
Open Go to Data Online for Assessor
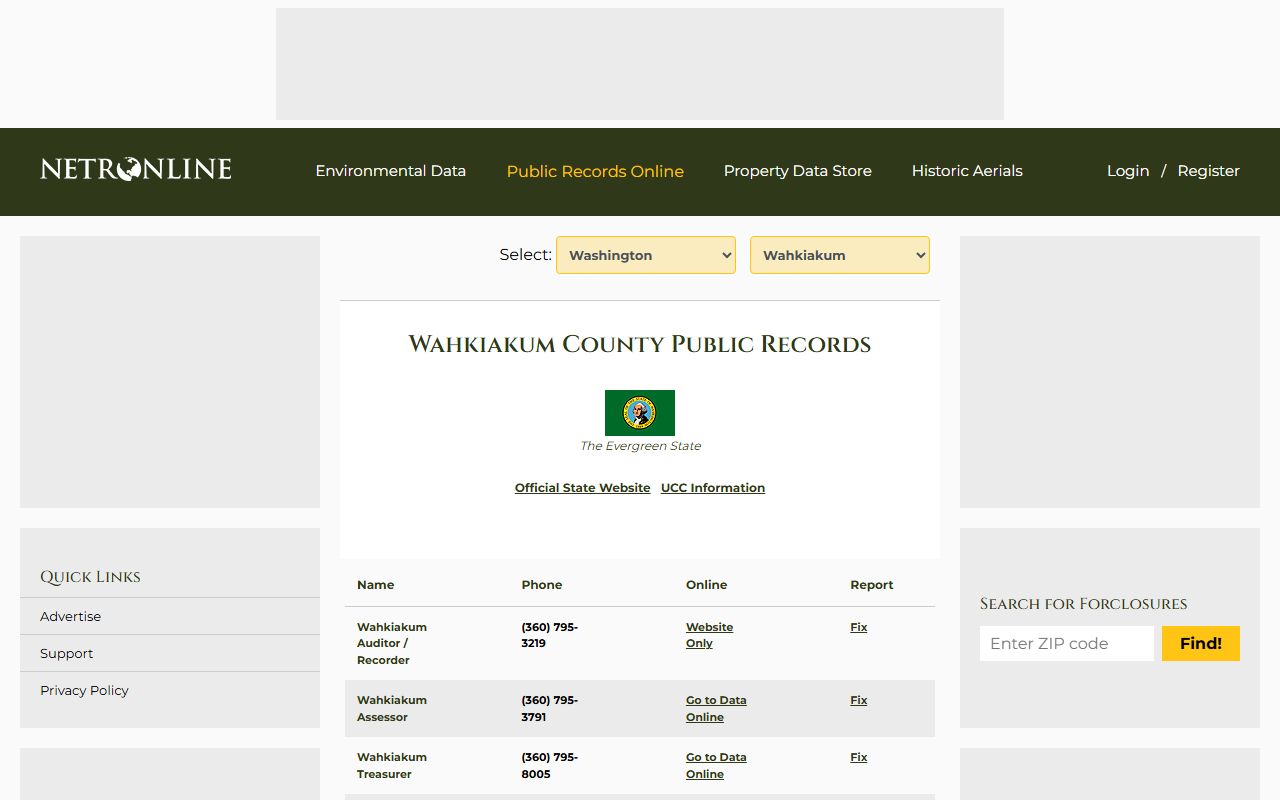click(716, 709)
